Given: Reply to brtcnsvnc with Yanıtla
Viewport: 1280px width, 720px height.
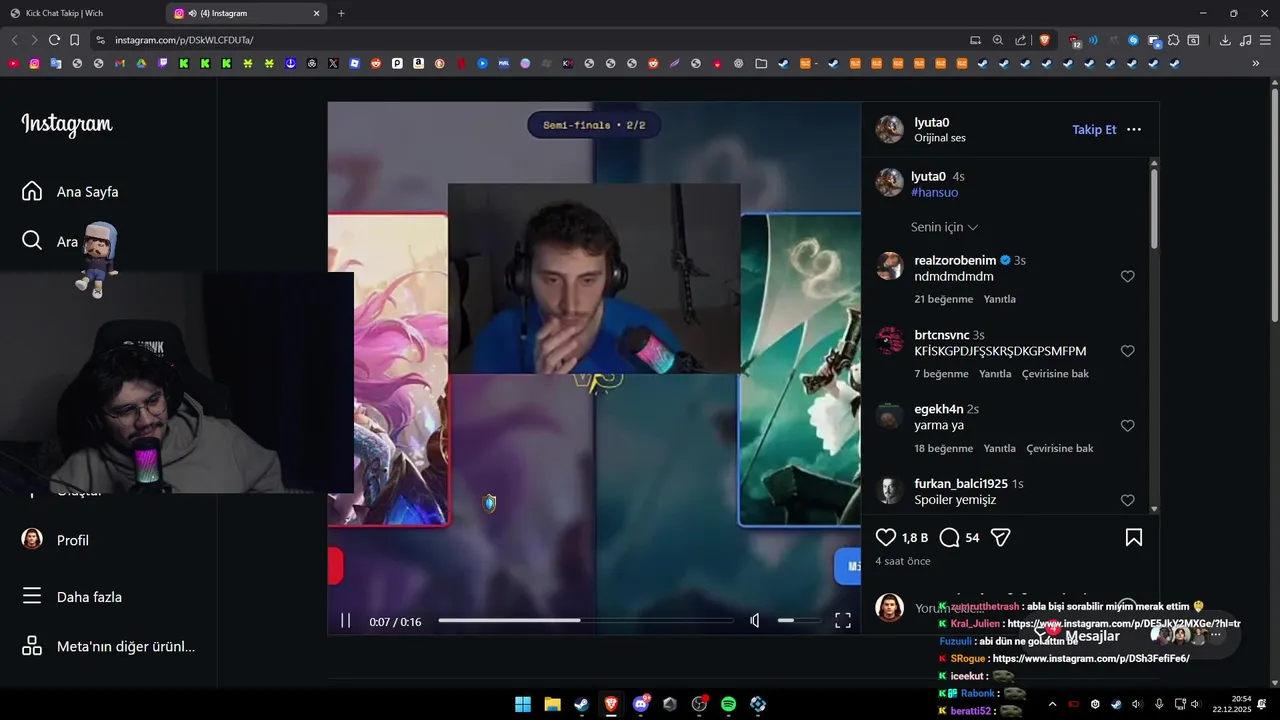Looking at the screenshot, I should pyautogui.click(x=995, y=374).
